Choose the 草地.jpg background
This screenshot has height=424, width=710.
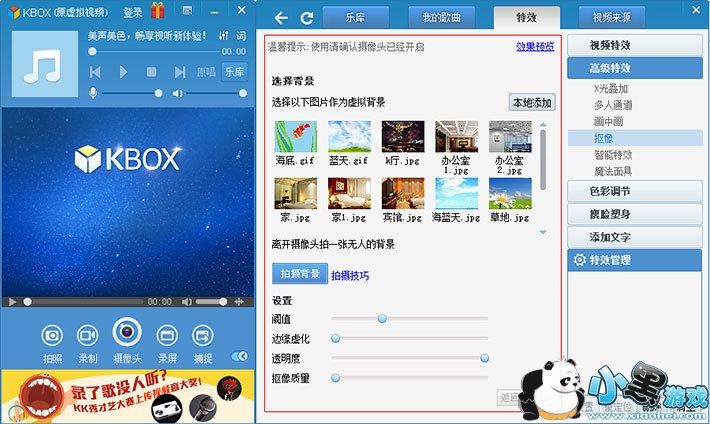[x=510, y=193]
